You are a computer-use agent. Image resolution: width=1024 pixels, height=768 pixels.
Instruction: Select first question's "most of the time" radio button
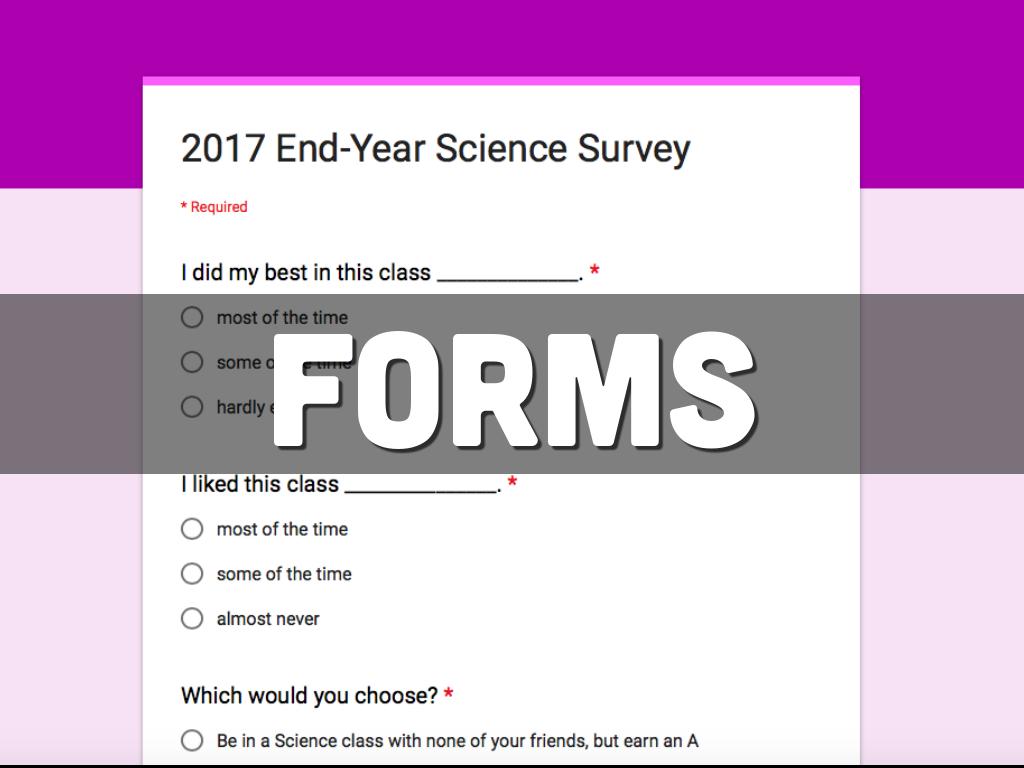tap(192, 318)
